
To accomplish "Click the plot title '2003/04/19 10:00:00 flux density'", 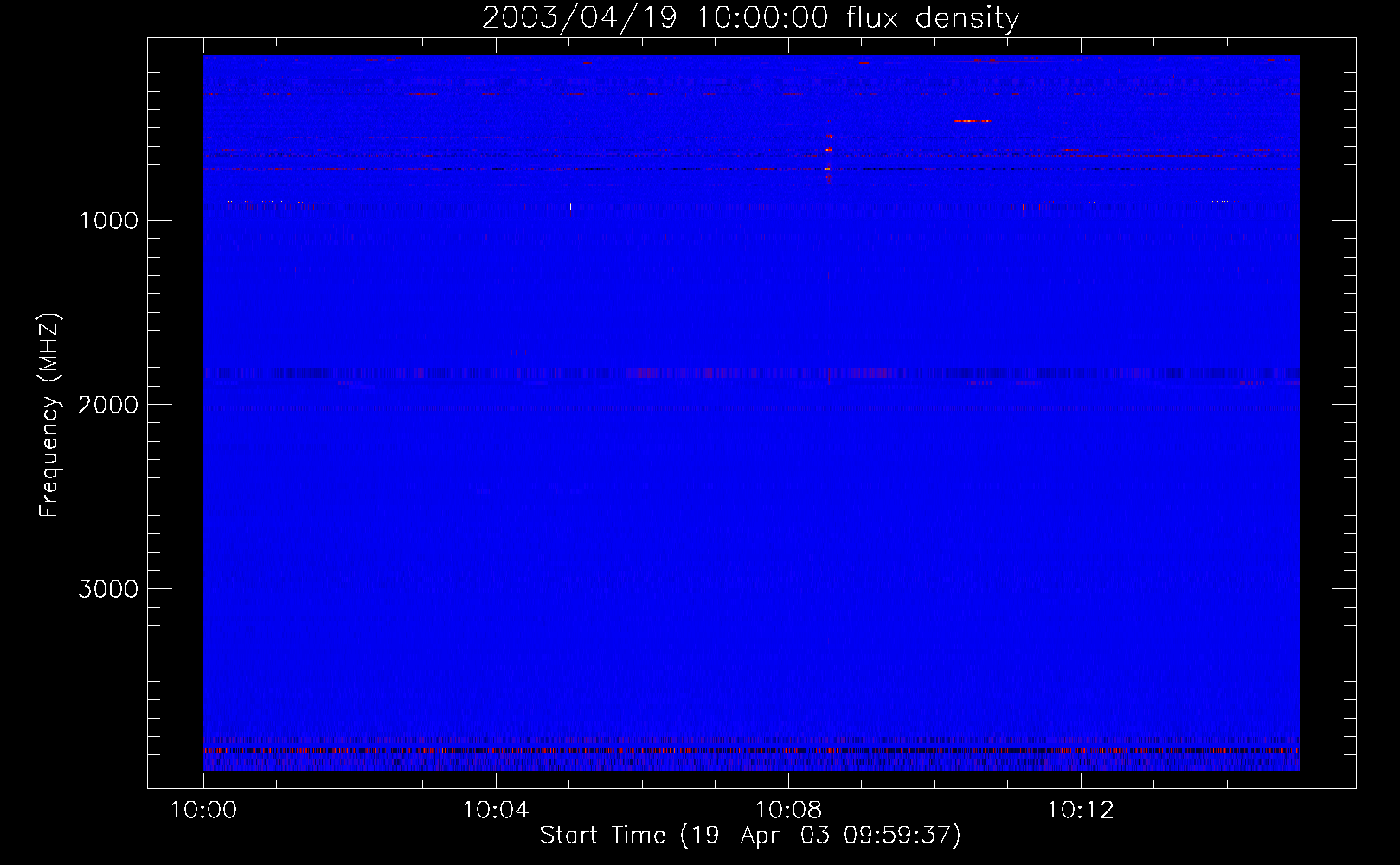I will pos(750,18).
